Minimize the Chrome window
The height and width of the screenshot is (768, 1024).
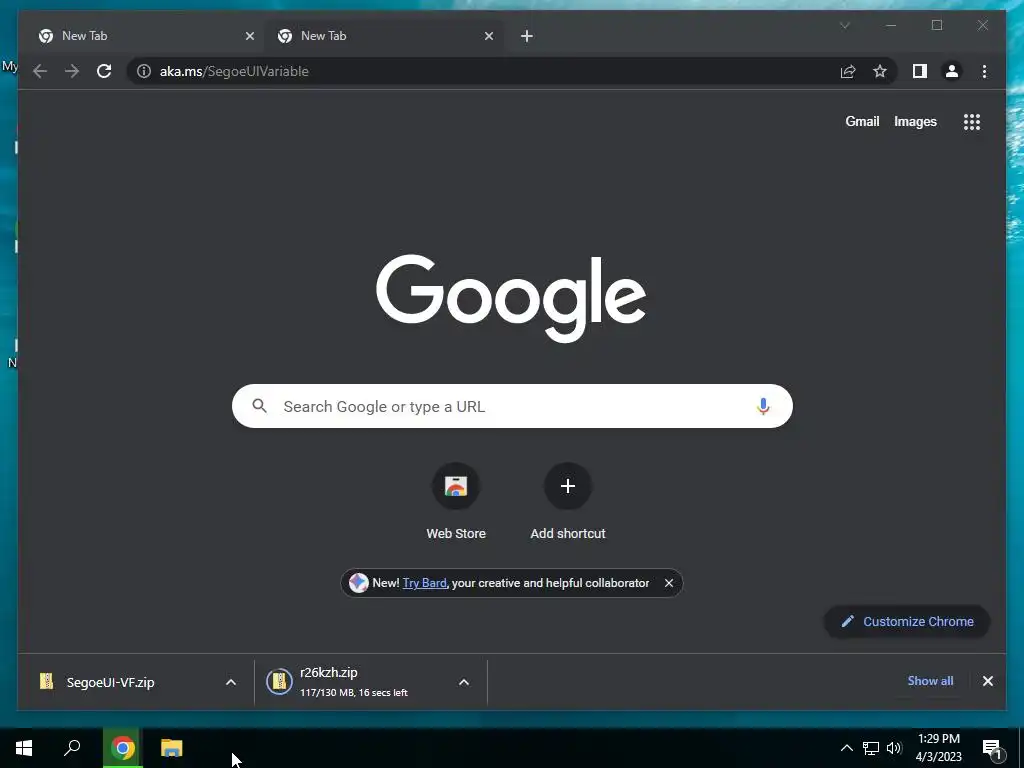tap(891, 25)
